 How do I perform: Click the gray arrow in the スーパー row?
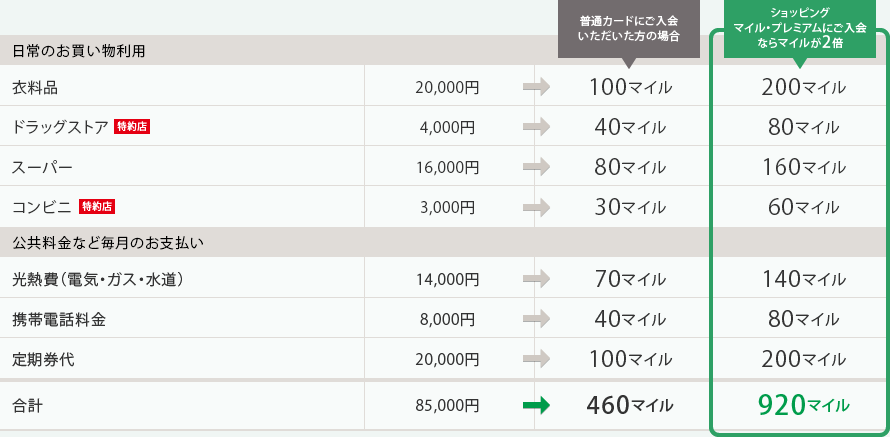pos(536,167)
